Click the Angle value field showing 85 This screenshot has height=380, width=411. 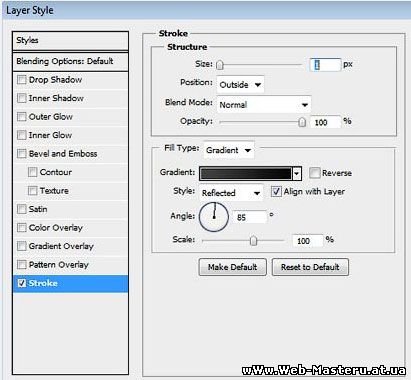(x=250, y=217)
